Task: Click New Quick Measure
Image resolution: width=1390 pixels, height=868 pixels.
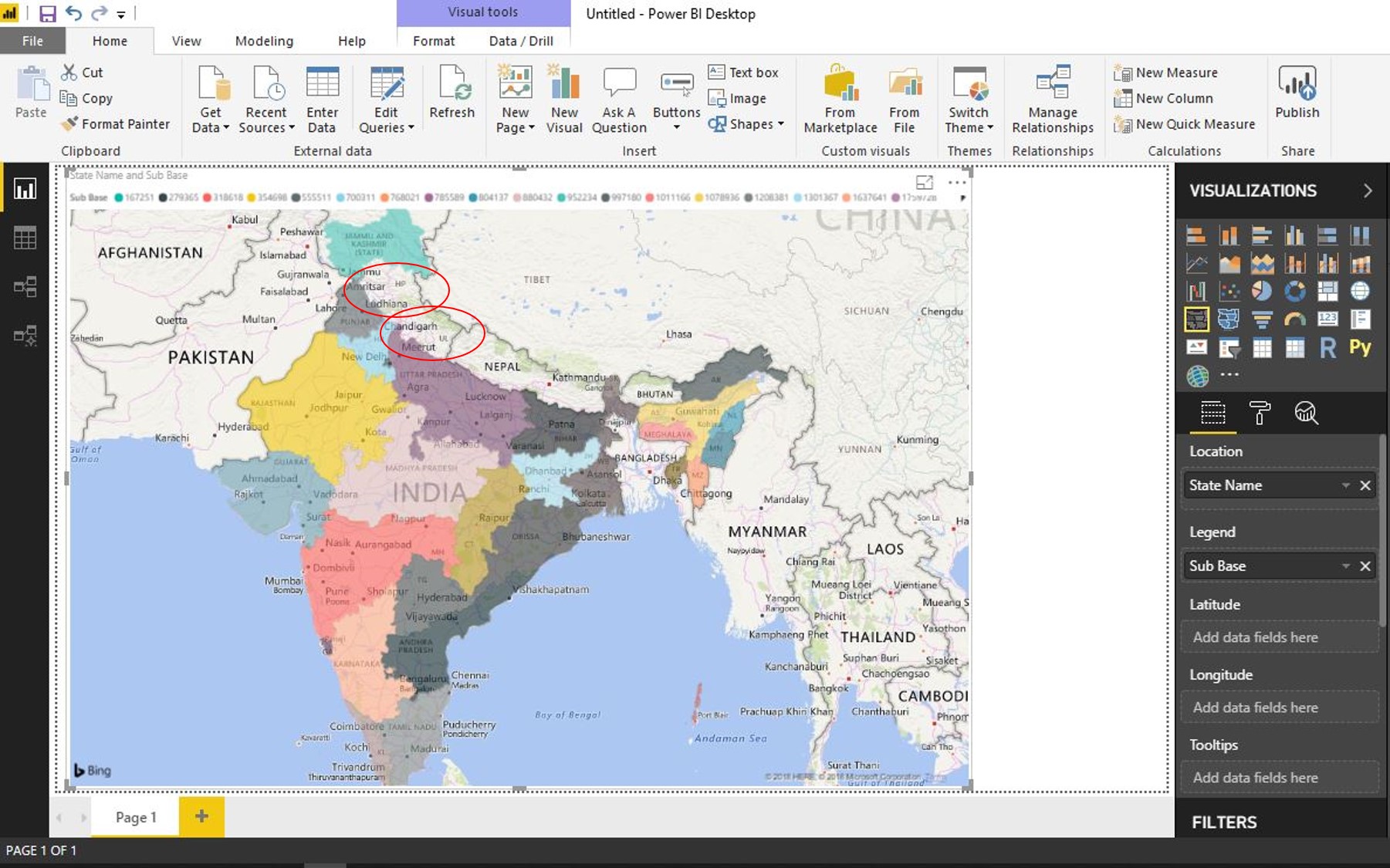Action: (x=1185, y=124)
